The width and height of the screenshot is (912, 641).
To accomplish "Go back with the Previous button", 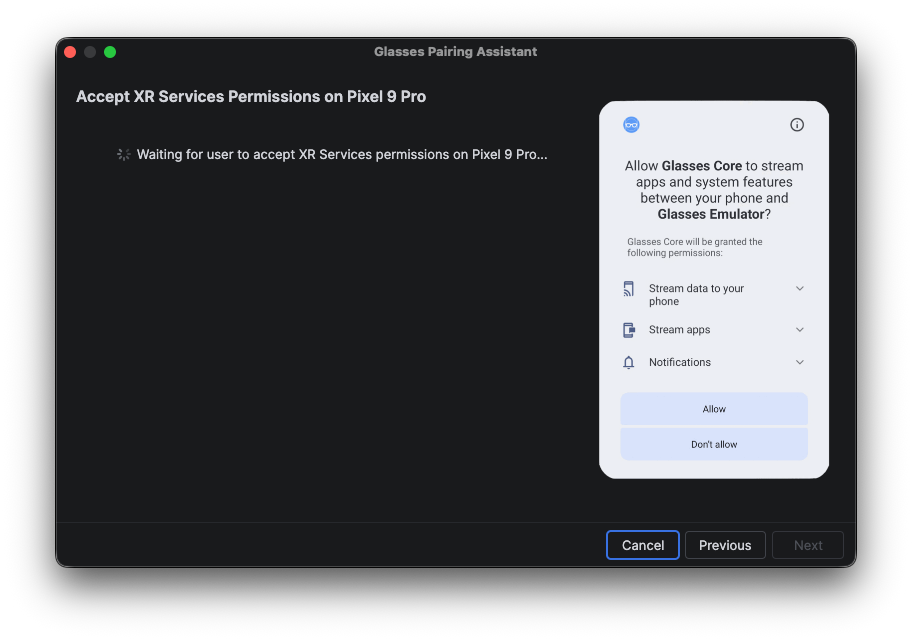I will tap(725, 545).
